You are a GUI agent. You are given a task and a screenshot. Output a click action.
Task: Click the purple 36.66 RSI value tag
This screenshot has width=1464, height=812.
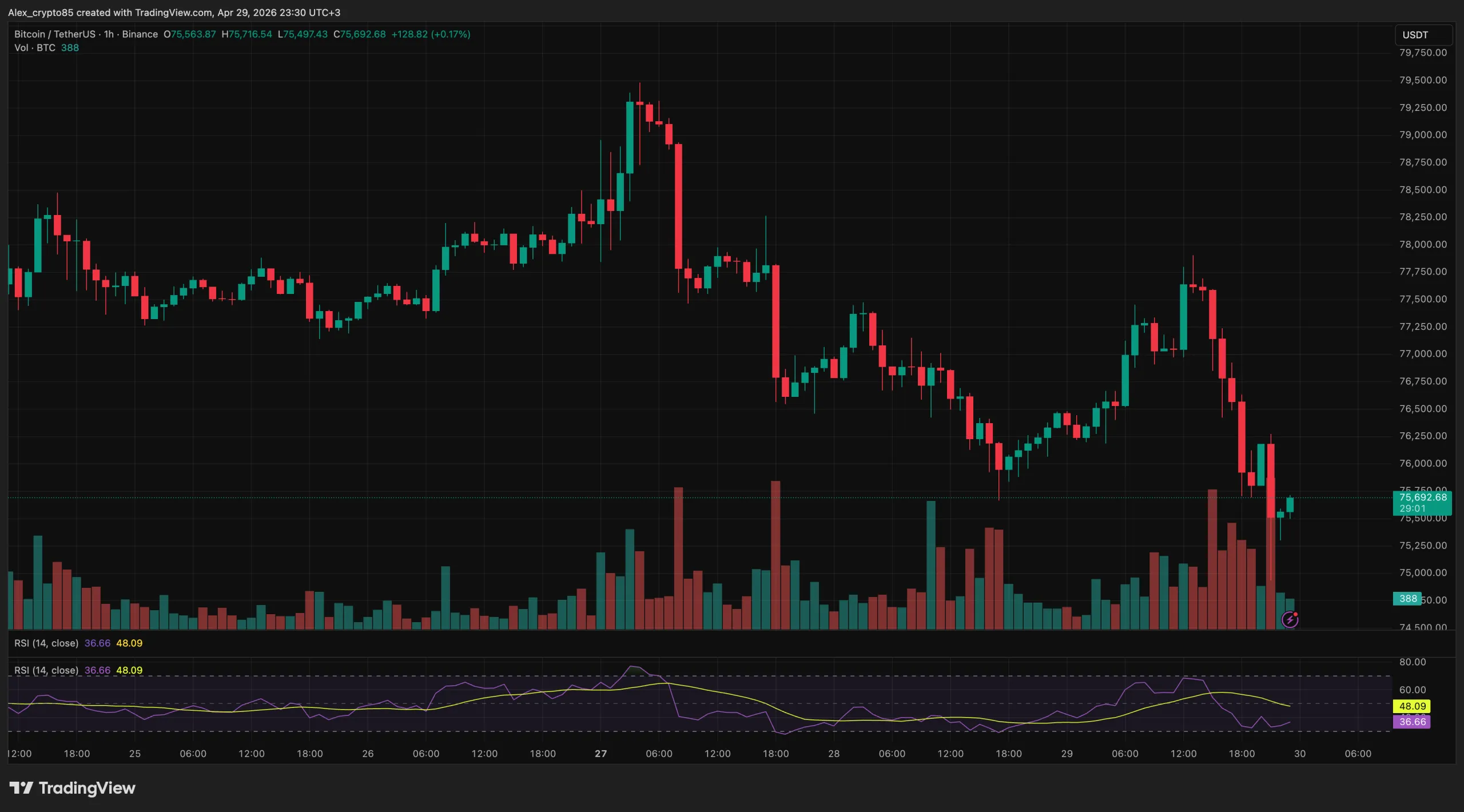(x=1412, y=722)
